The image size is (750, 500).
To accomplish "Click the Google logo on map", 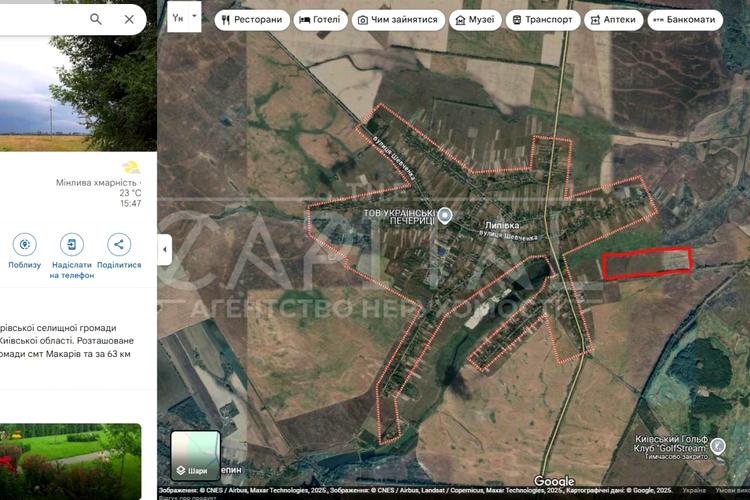I will pyautogui.click(x=554, y=481).
